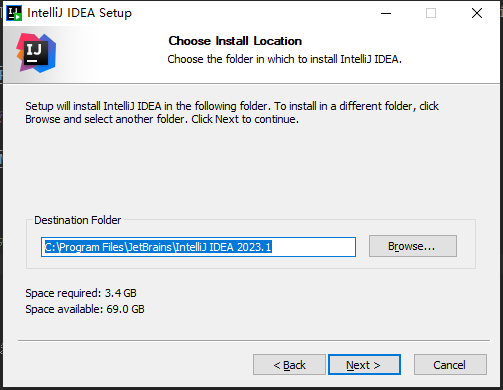Click inside the Destination Folder path field

point(198,247)
